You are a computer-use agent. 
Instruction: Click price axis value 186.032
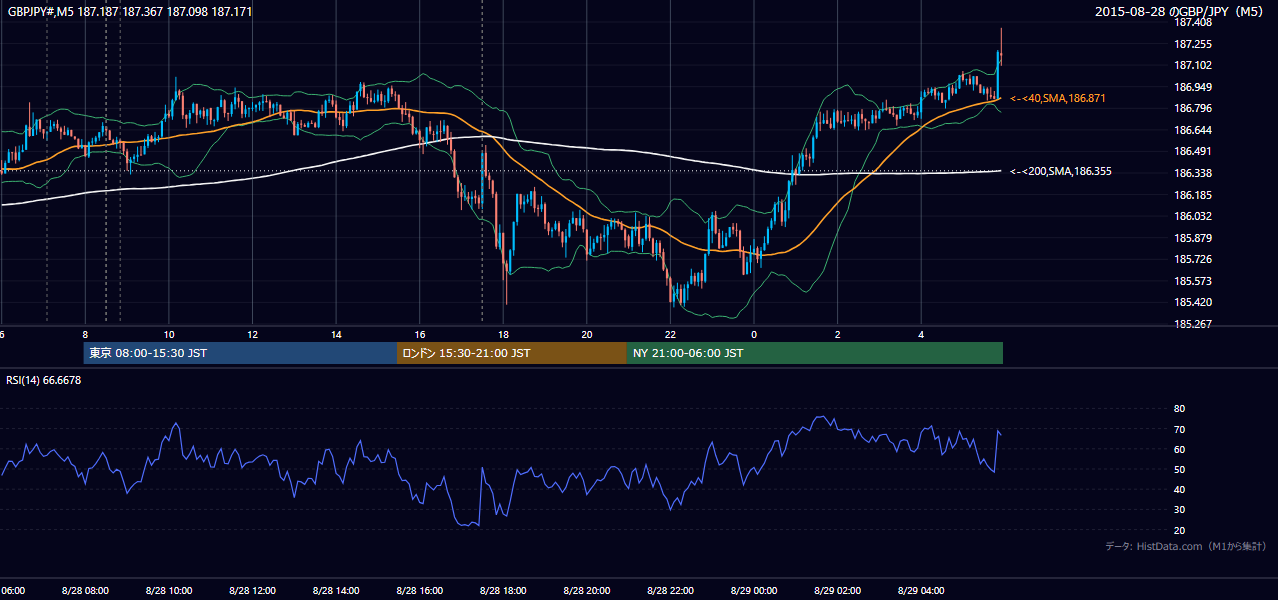(1192, 216)
